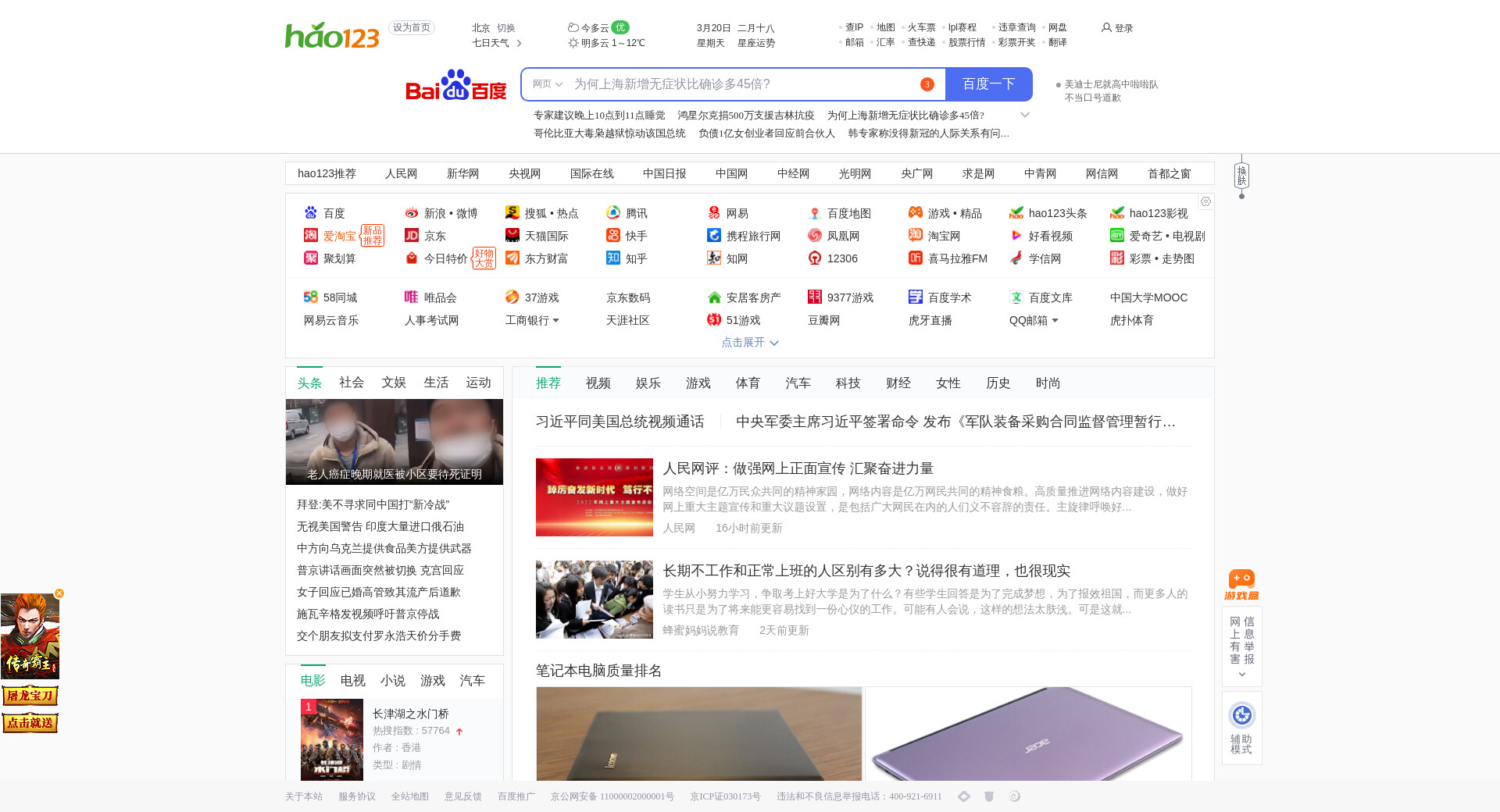This screenshot has width=1500, height=812.
Task: Open the 长津湖之水门桥 movie poster
Action: pyautogui.click(x=332, y=739)
